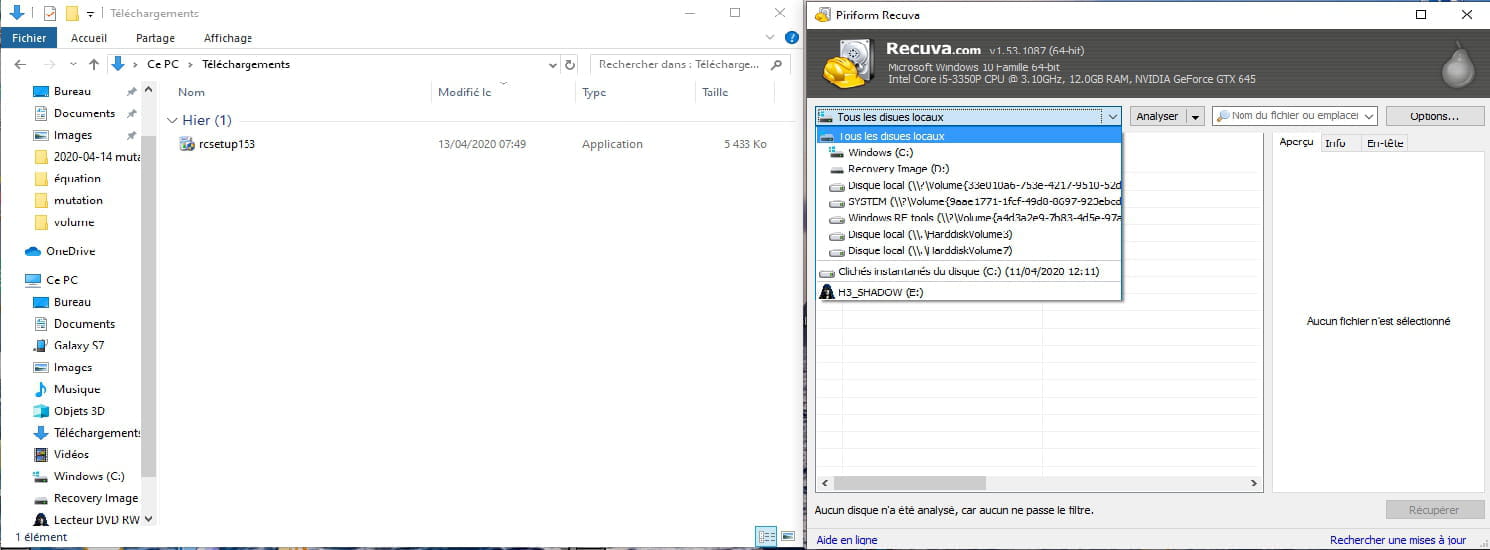Click the Vidéos icon in sidebar

click(x=40, y=454)
